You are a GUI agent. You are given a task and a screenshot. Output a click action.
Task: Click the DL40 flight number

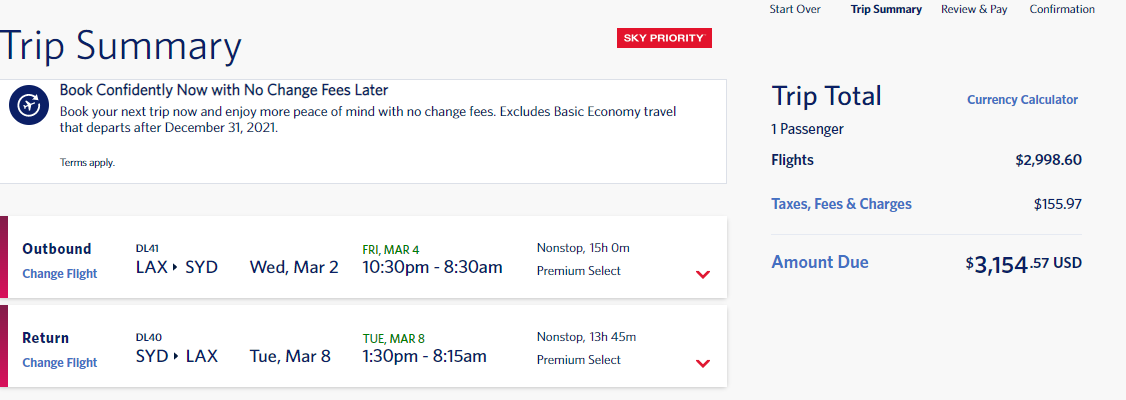coord(147,337)
